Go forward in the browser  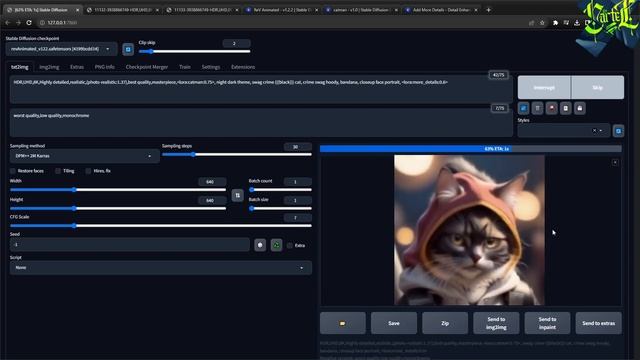click(x=18, y=23)
